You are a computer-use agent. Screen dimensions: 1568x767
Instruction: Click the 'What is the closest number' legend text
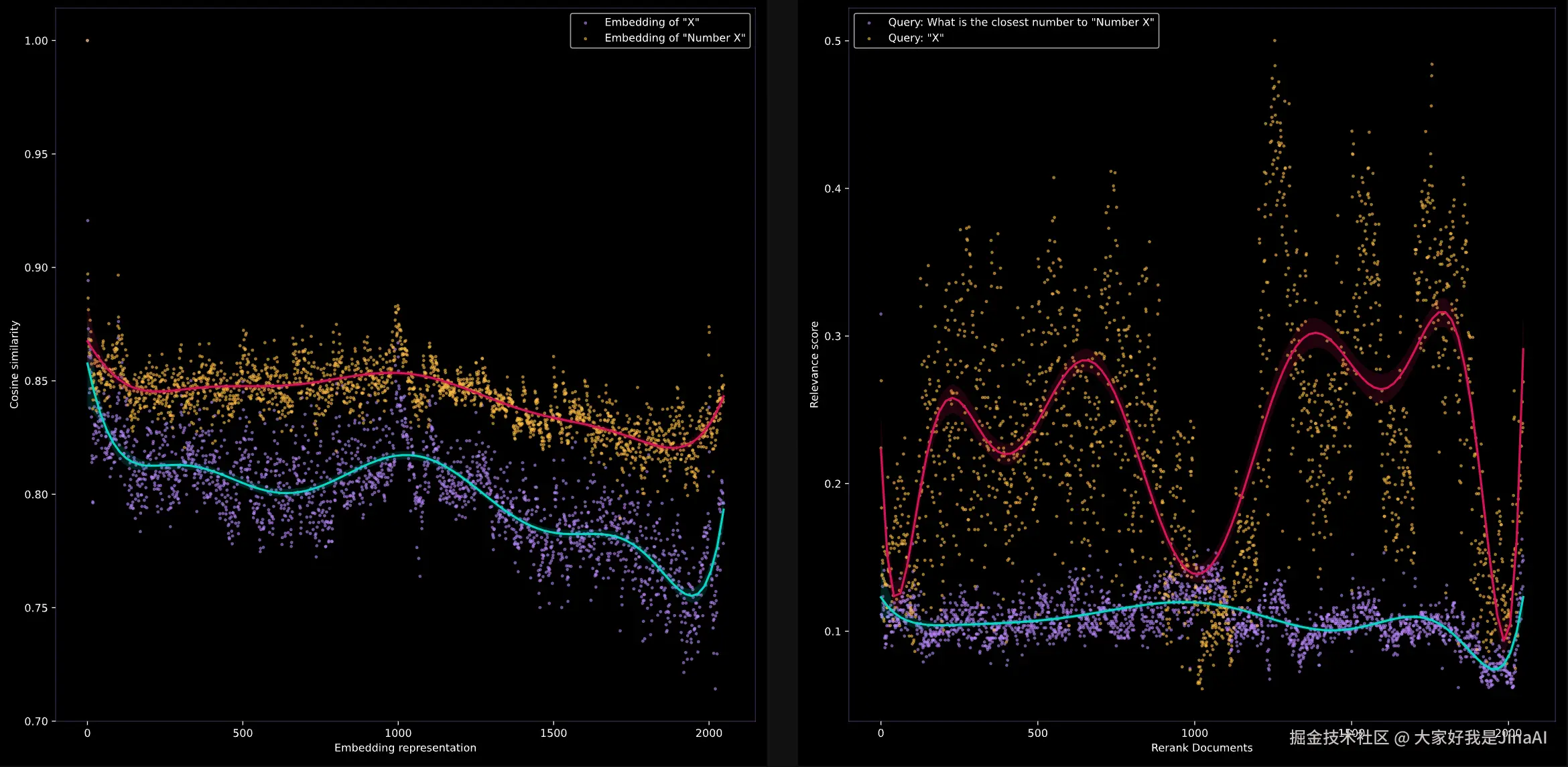(x=1021, y=22)
